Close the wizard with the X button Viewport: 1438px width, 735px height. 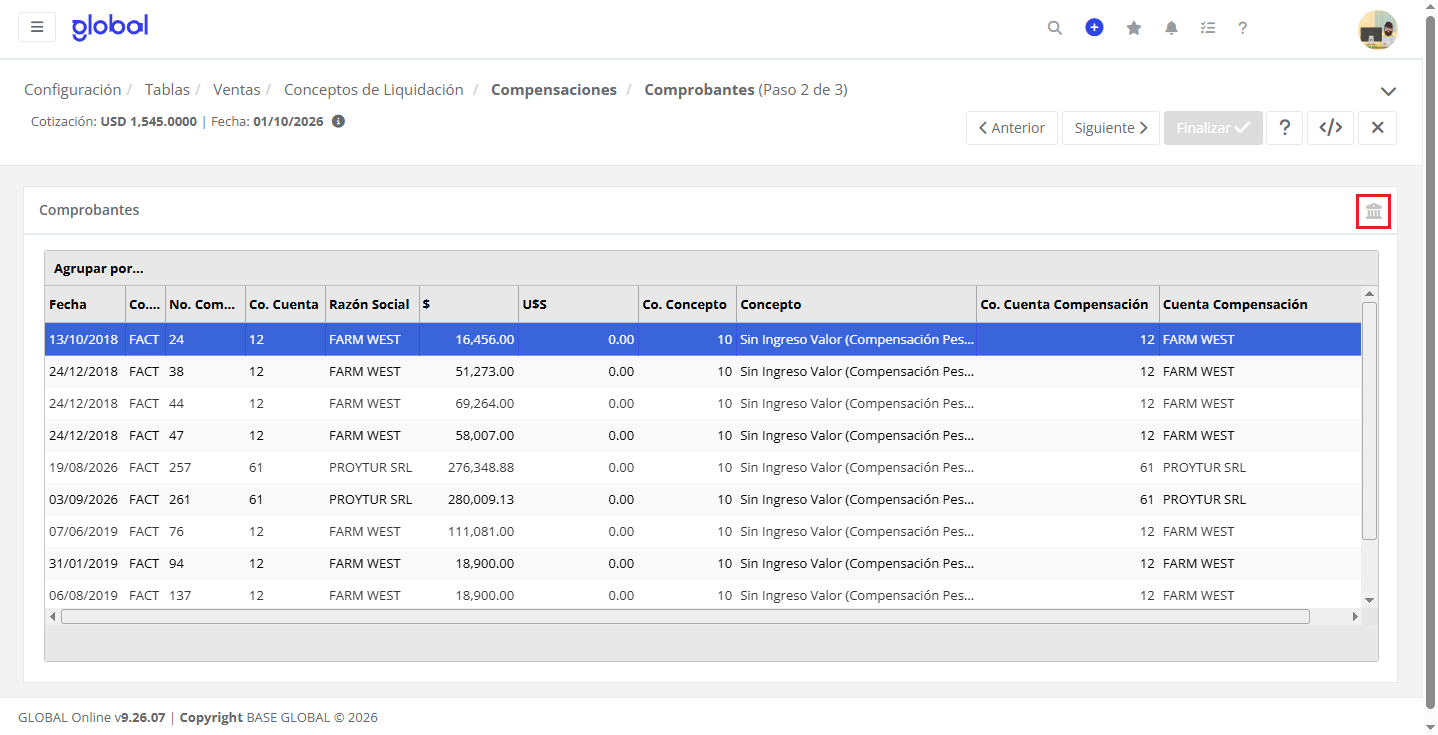pyautogui.click(x=1377, y=128)
